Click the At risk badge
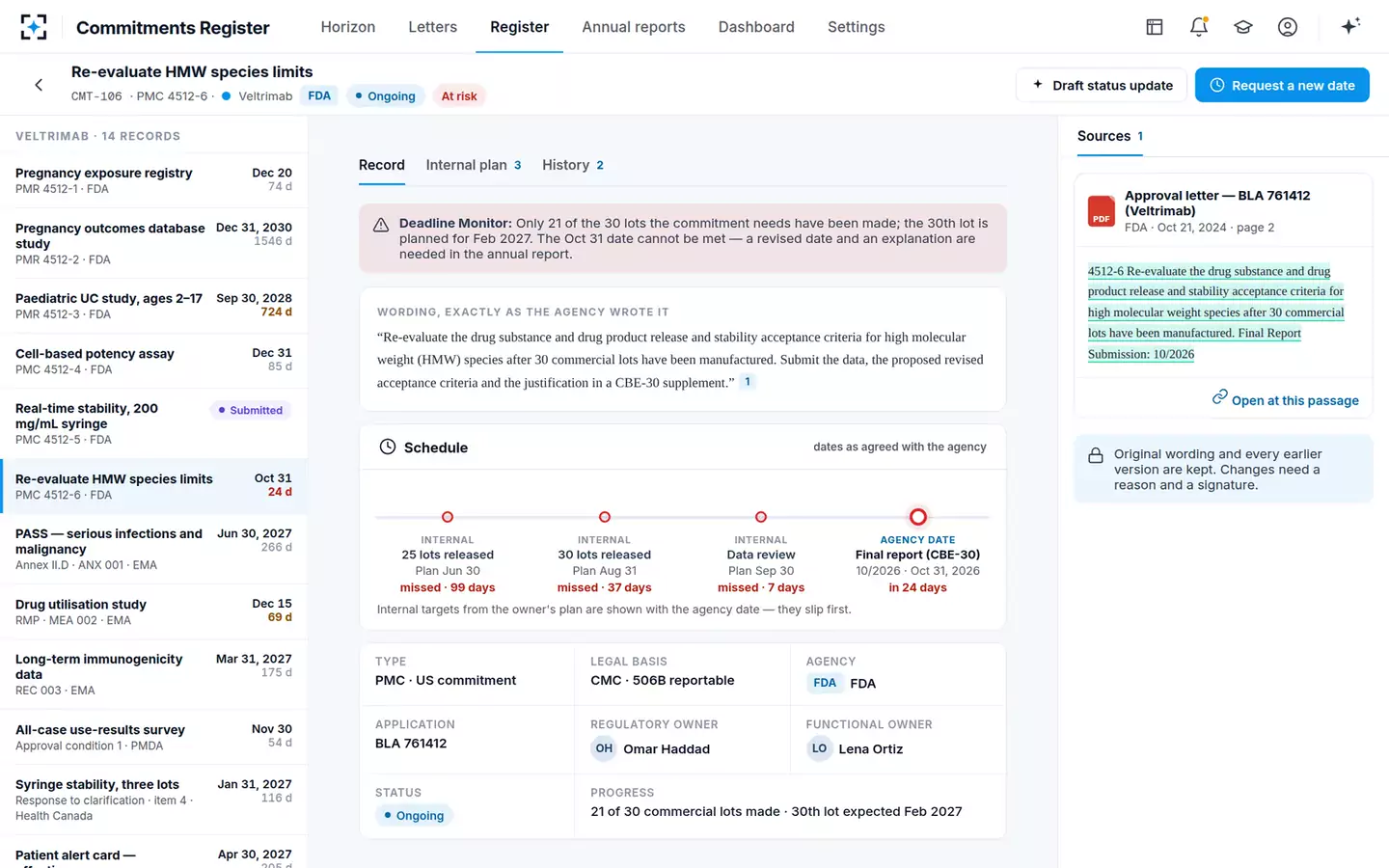The height and width of the screenshot is (868, 1389). click(459, 95)
